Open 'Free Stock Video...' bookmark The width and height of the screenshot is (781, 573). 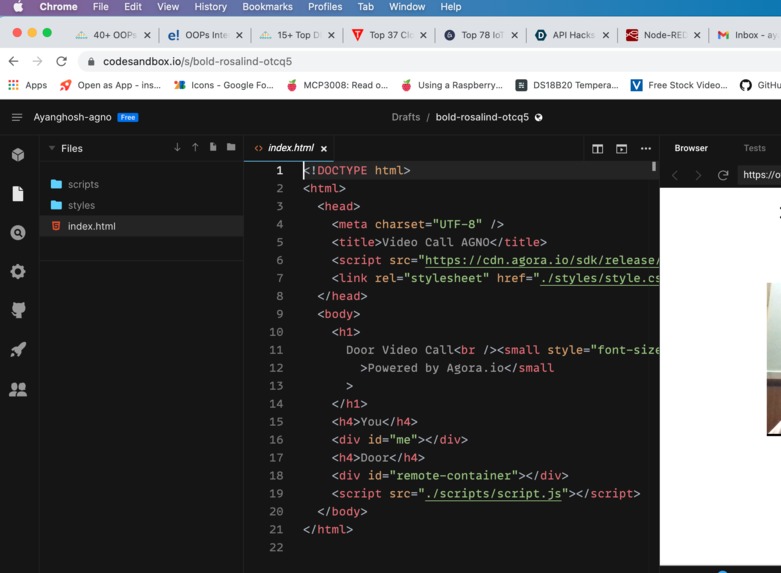pyautogui.click(x=679, y=85)
